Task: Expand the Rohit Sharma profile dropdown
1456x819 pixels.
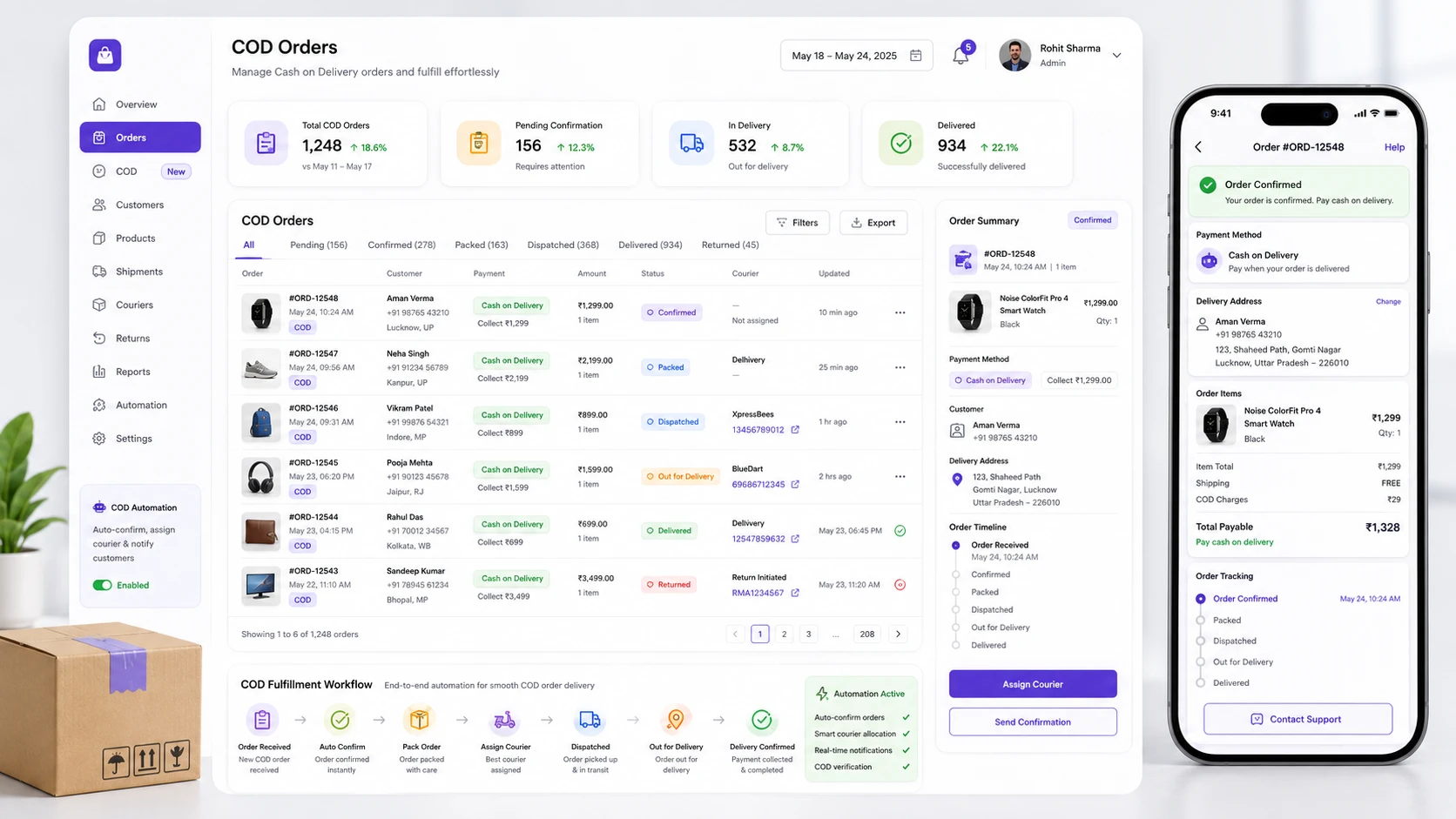Action: pyautogui.click(x=1116, y=56)
